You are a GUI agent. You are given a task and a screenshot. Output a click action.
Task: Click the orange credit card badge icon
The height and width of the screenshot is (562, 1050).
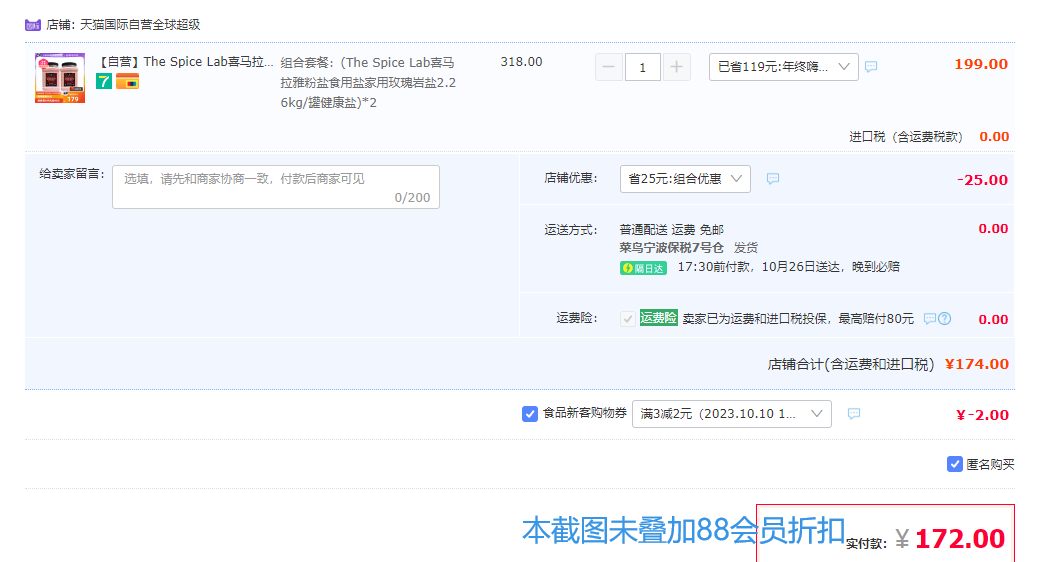pos(127,82)
